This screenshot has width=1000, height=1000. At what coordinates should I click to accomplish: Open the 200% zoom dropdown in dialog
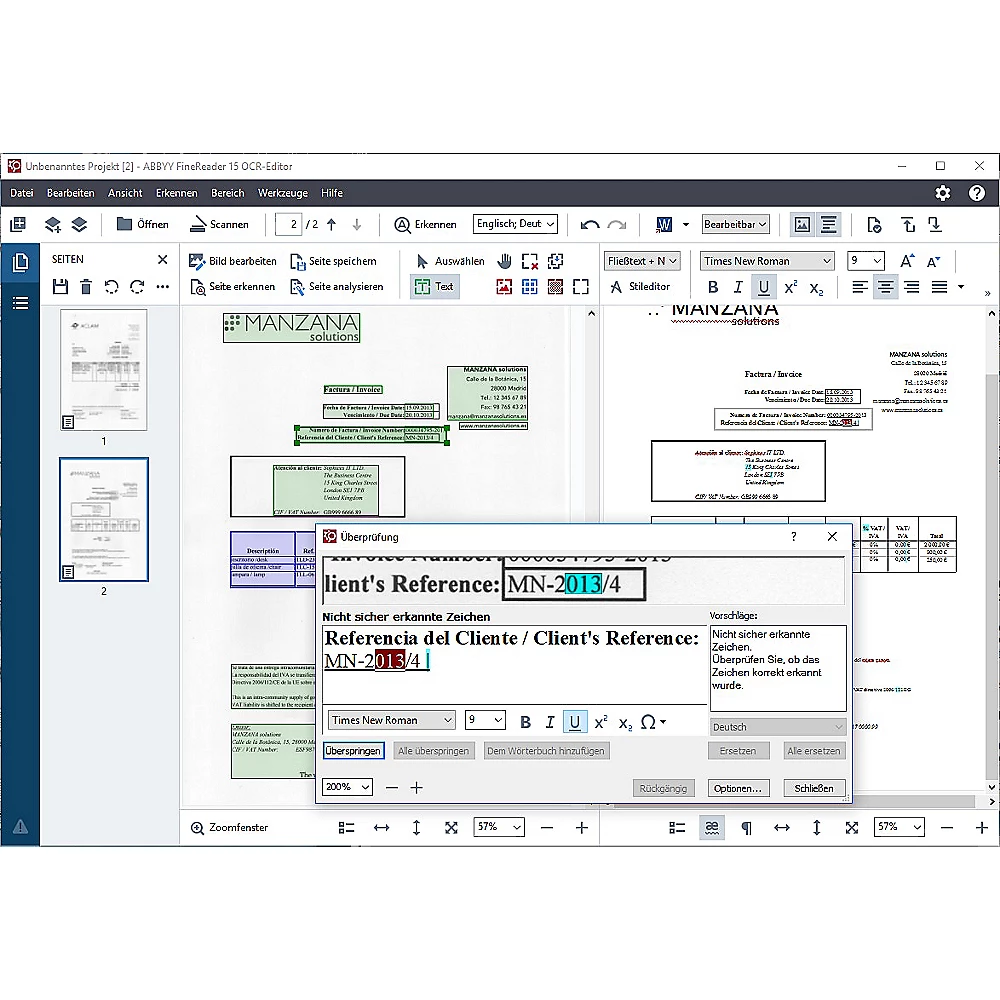tap(346, 787)
